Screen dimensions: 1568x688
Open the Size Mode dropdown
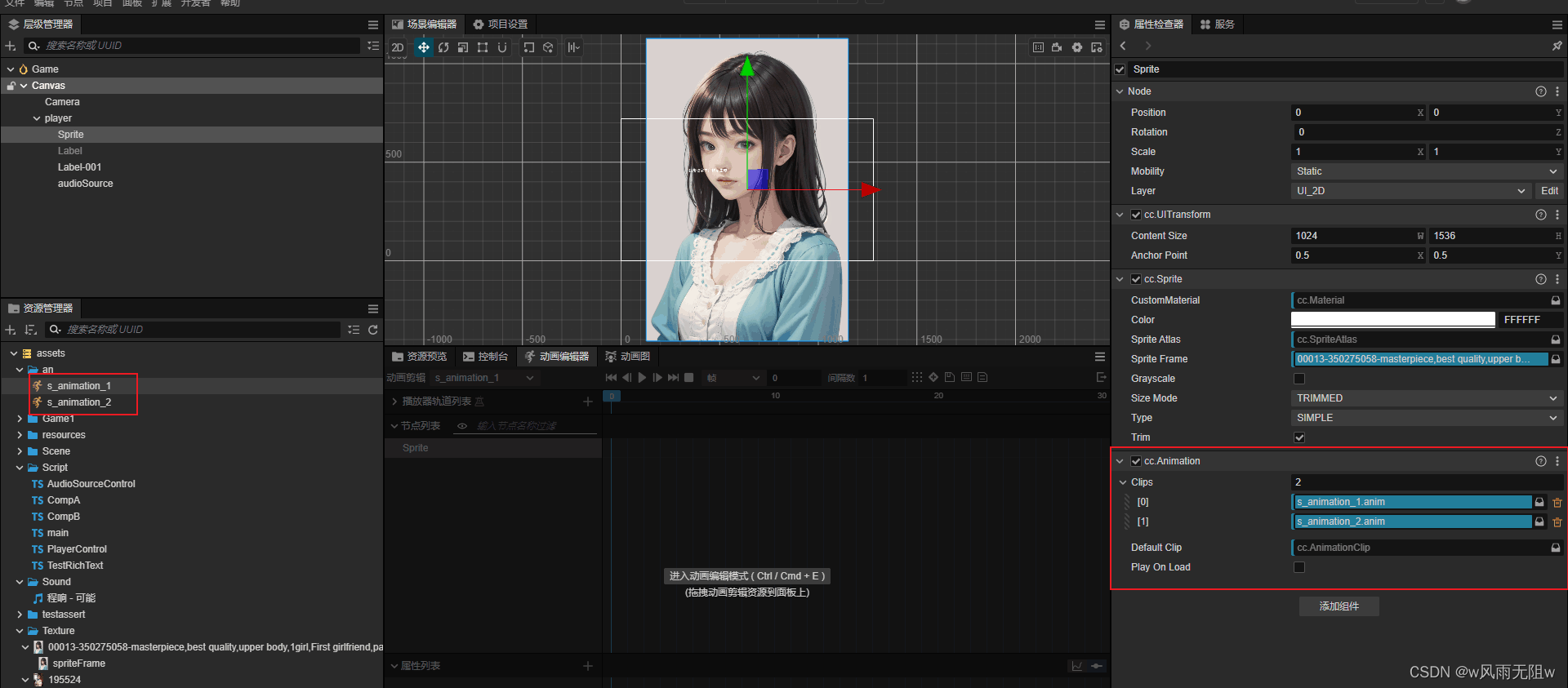click(x=1427, y=398)
